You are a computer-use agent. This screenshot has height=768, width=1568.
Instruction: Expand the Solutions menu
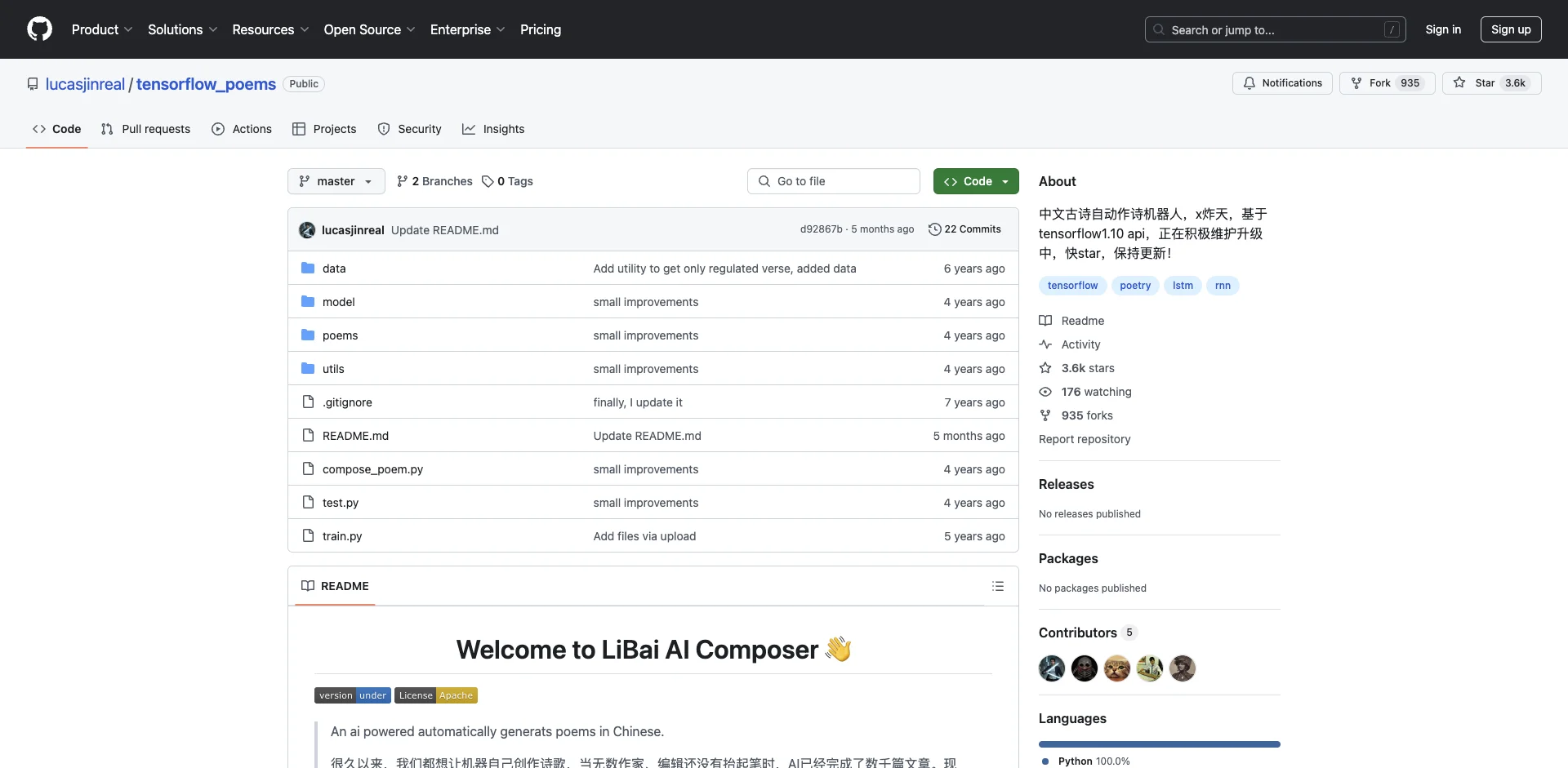183,29
